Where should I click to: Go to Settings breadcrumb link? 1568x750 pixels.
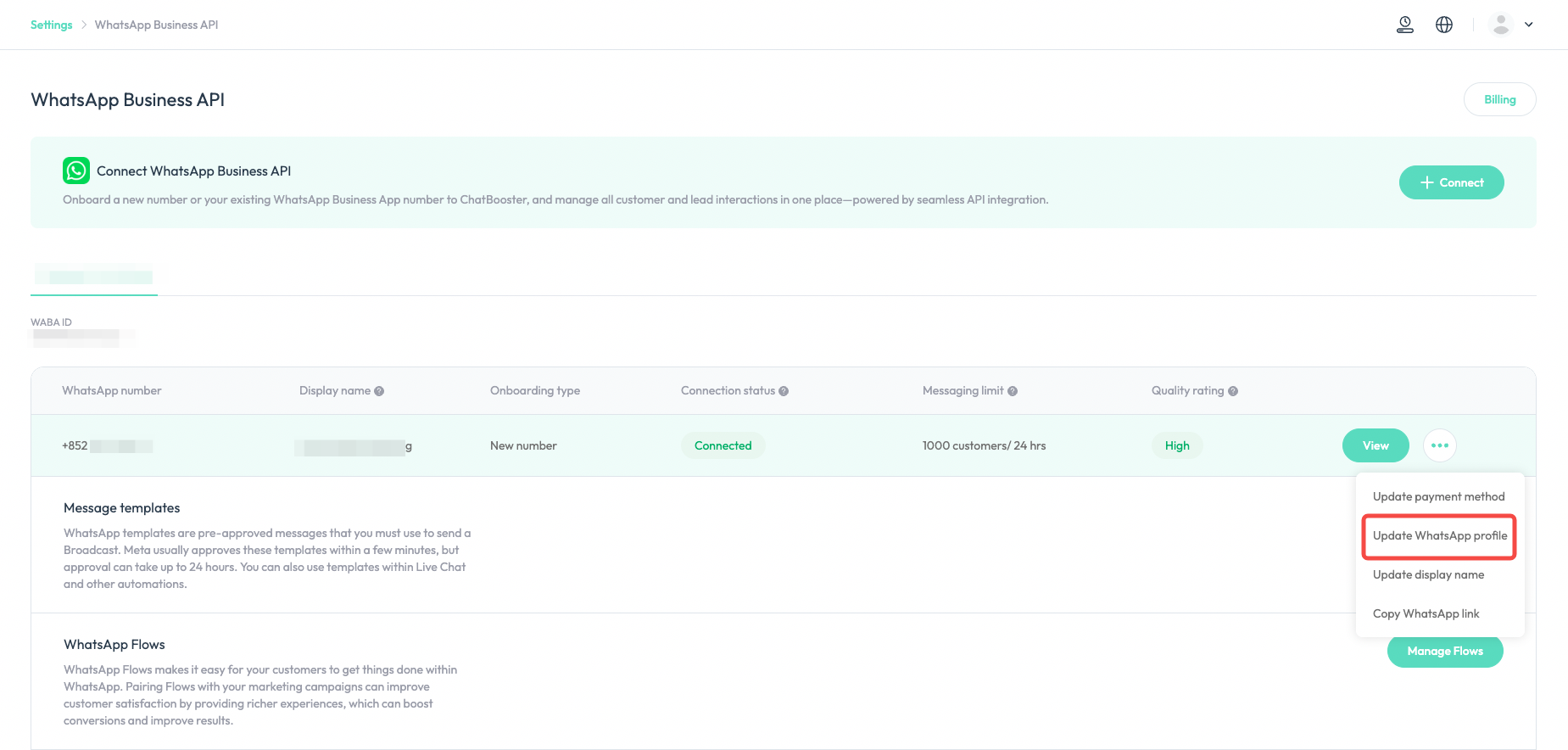[52, 25]
